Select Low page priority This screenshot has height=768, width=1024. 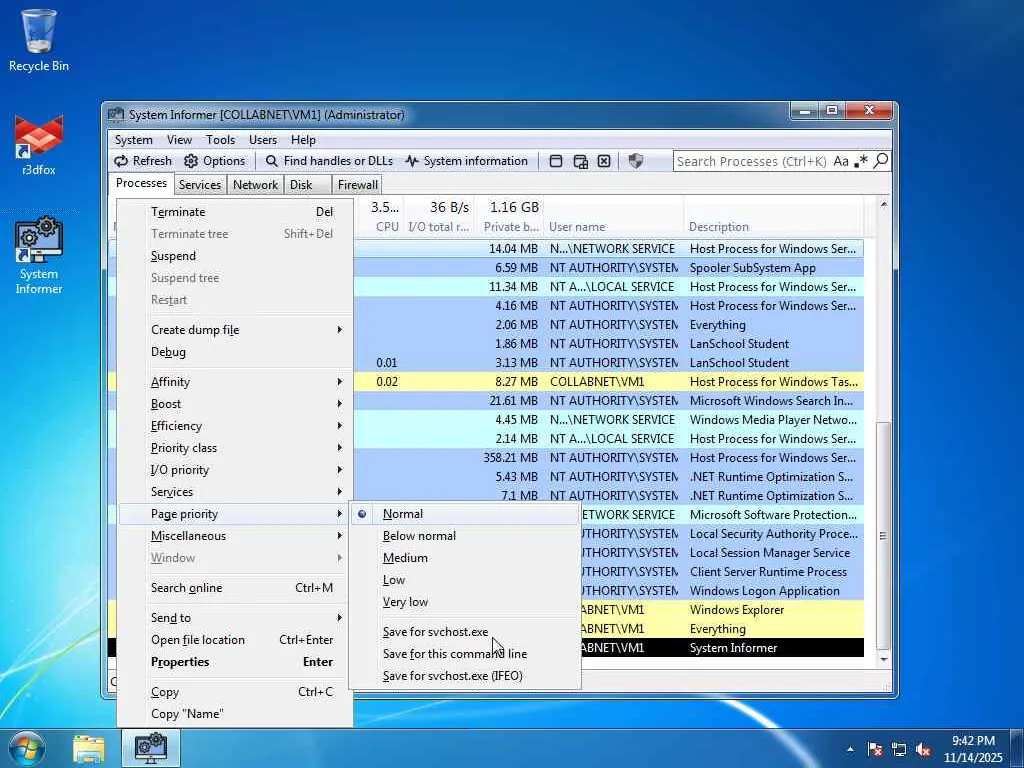[x=464, y=580]
